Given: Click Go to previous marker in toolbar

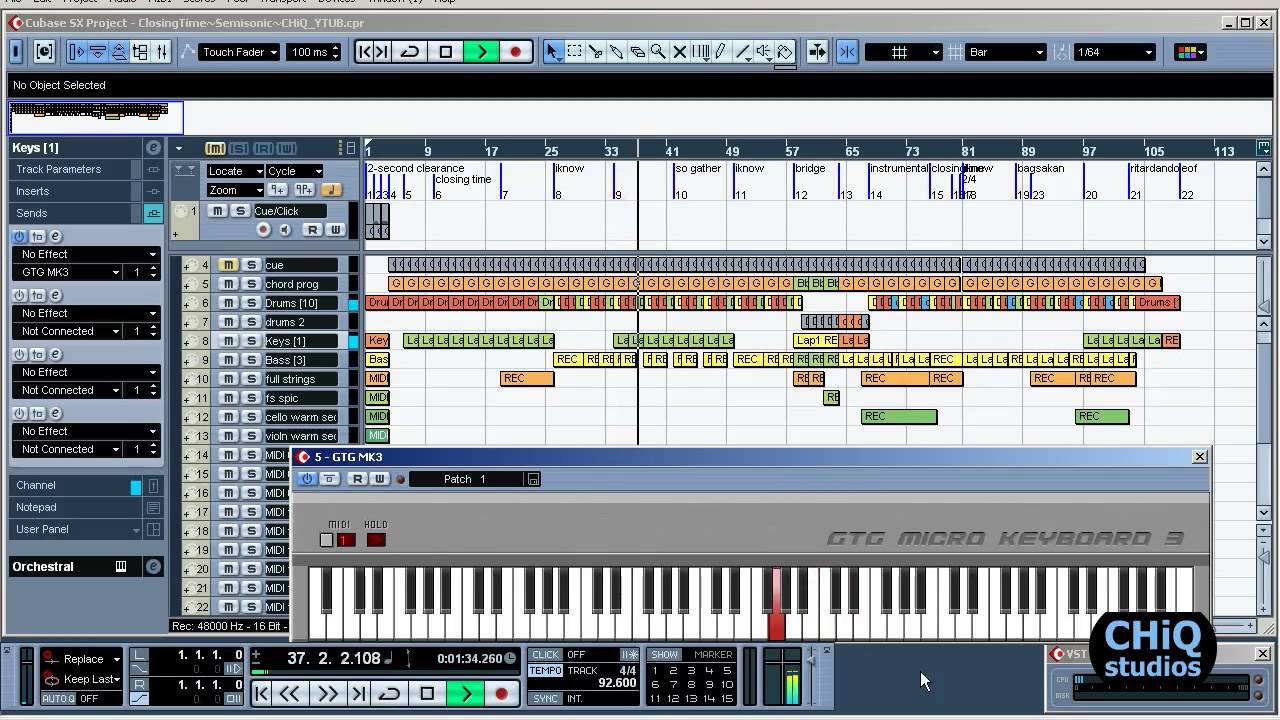Looking at the screenshot, I should (364, 52).
